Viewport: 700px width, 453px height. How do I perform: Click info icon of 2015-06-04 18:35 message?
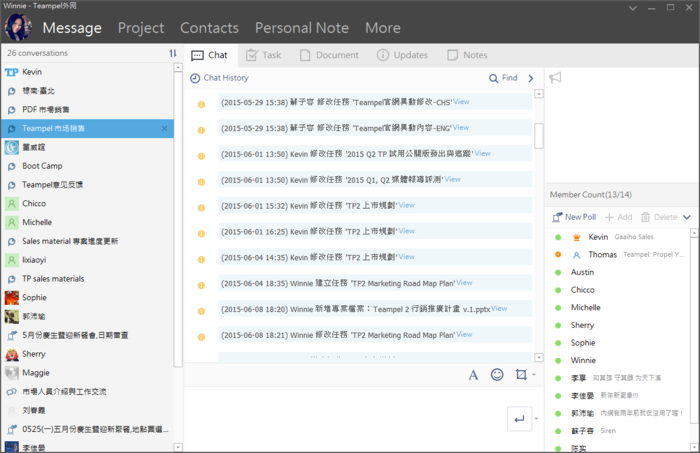click(x=201, y=285)
